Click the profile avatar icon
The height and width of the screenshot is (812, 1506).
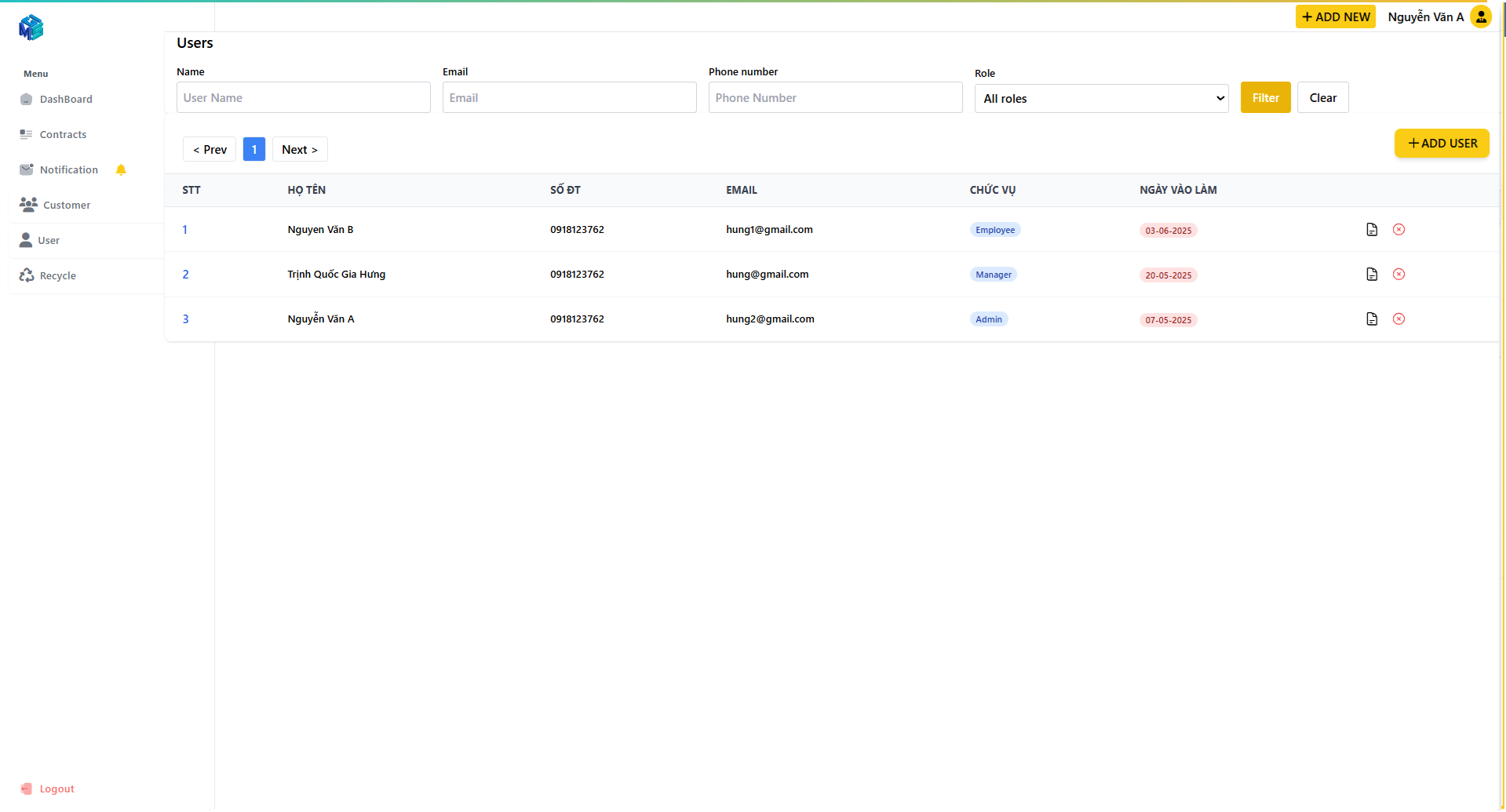point(1480,16)
